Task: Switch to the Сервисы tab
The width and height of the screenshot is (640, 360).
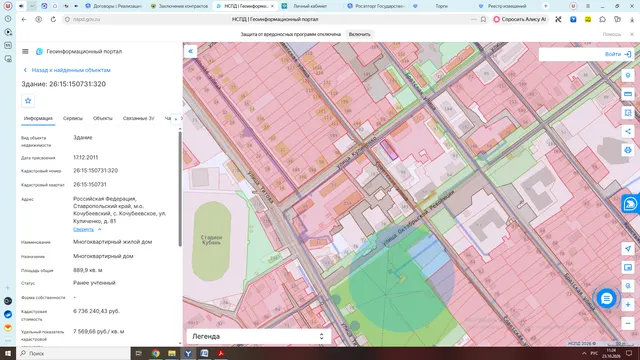Action: 73,118
